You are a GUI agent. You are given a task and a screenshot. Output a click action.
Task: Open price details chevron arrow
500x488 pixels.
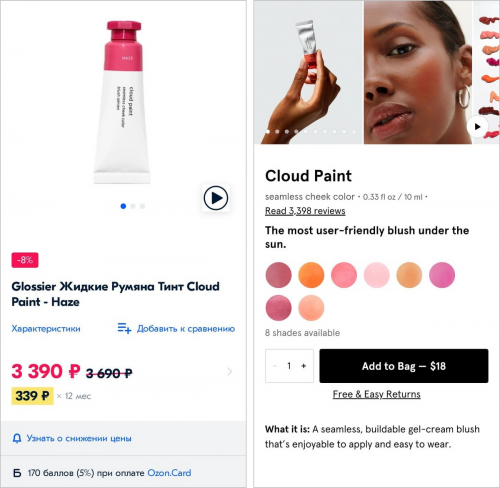click(x=230, y=371)
